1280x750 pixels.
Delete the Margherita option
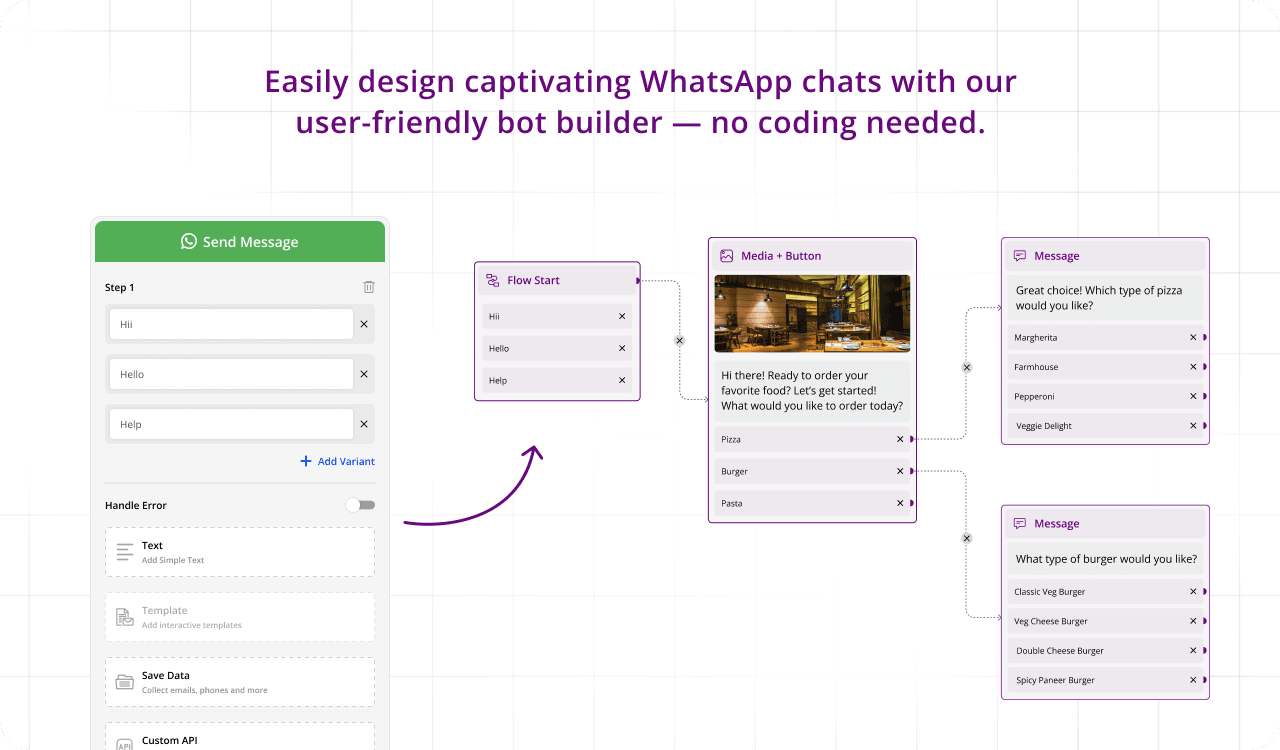pos(1193,337)
